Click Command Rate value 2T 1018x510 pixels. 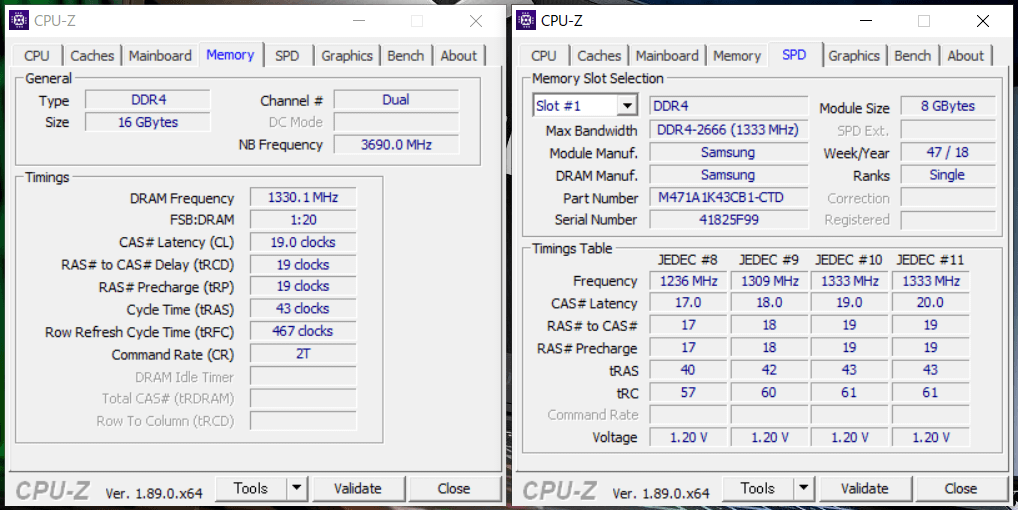click(303, 354)
